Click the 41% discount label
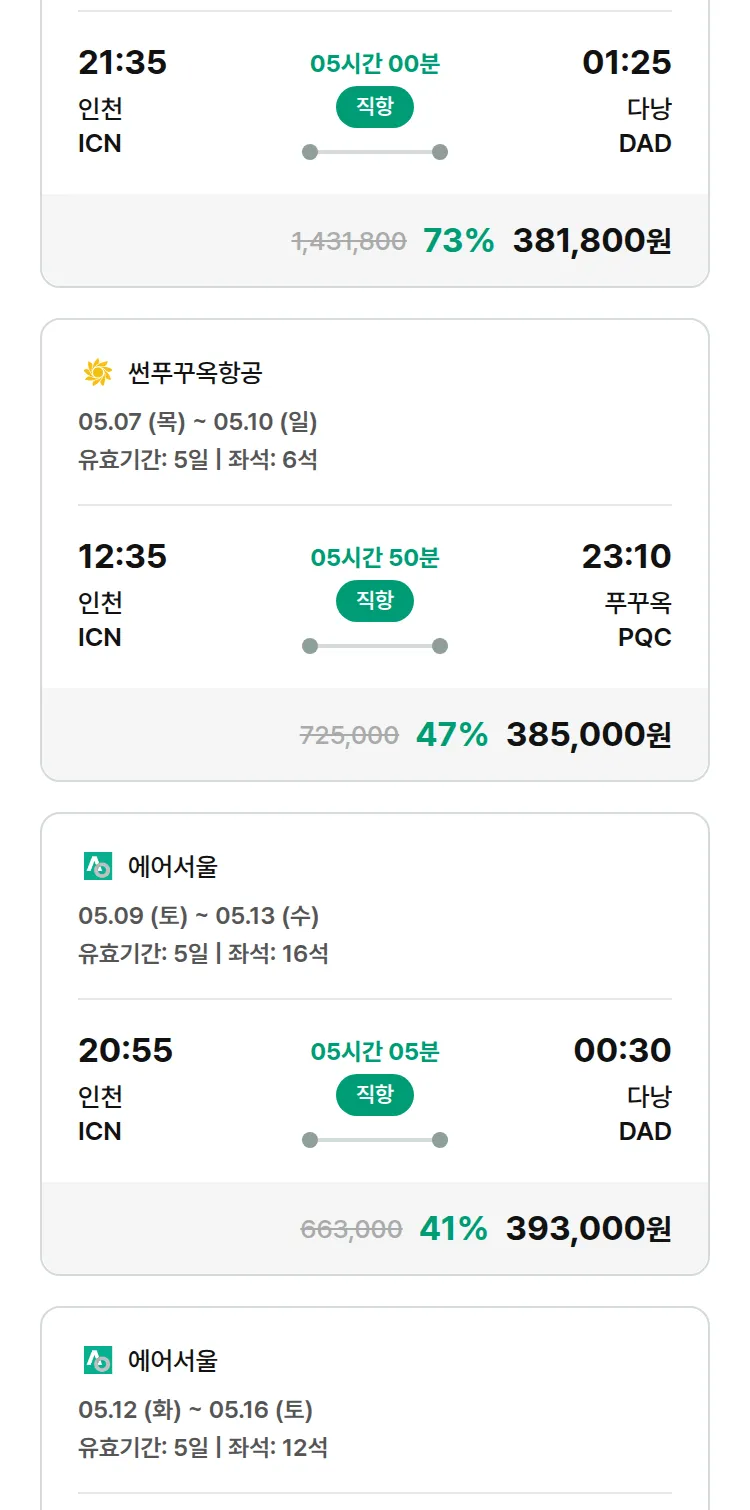The image size is (750, 1510). (x=453, y=1229)
